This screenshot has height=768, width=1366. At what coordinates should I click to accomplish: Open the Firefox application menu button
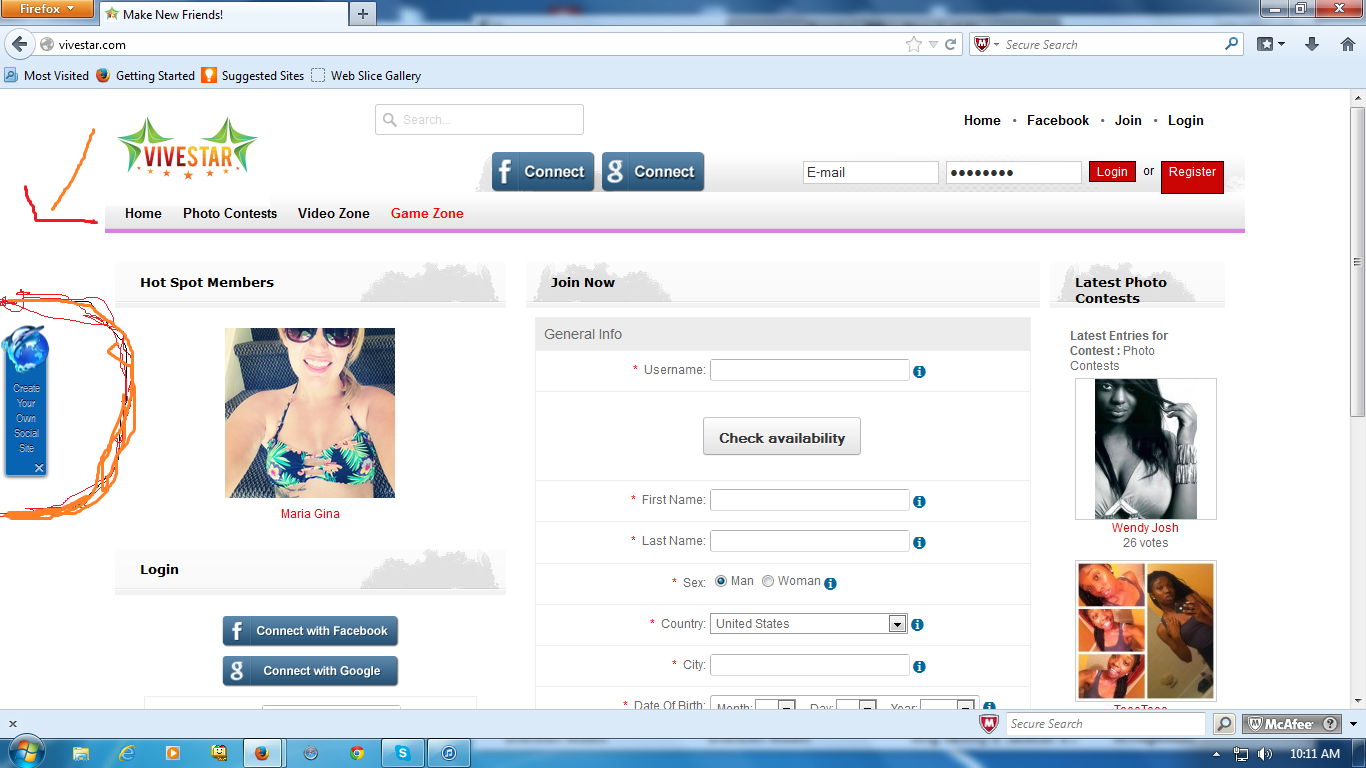[48, 9]
